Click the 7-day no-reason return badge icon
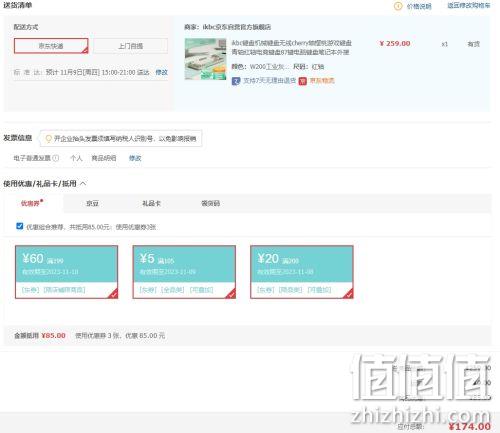The image size is (500, 433). tap(236, 81)
